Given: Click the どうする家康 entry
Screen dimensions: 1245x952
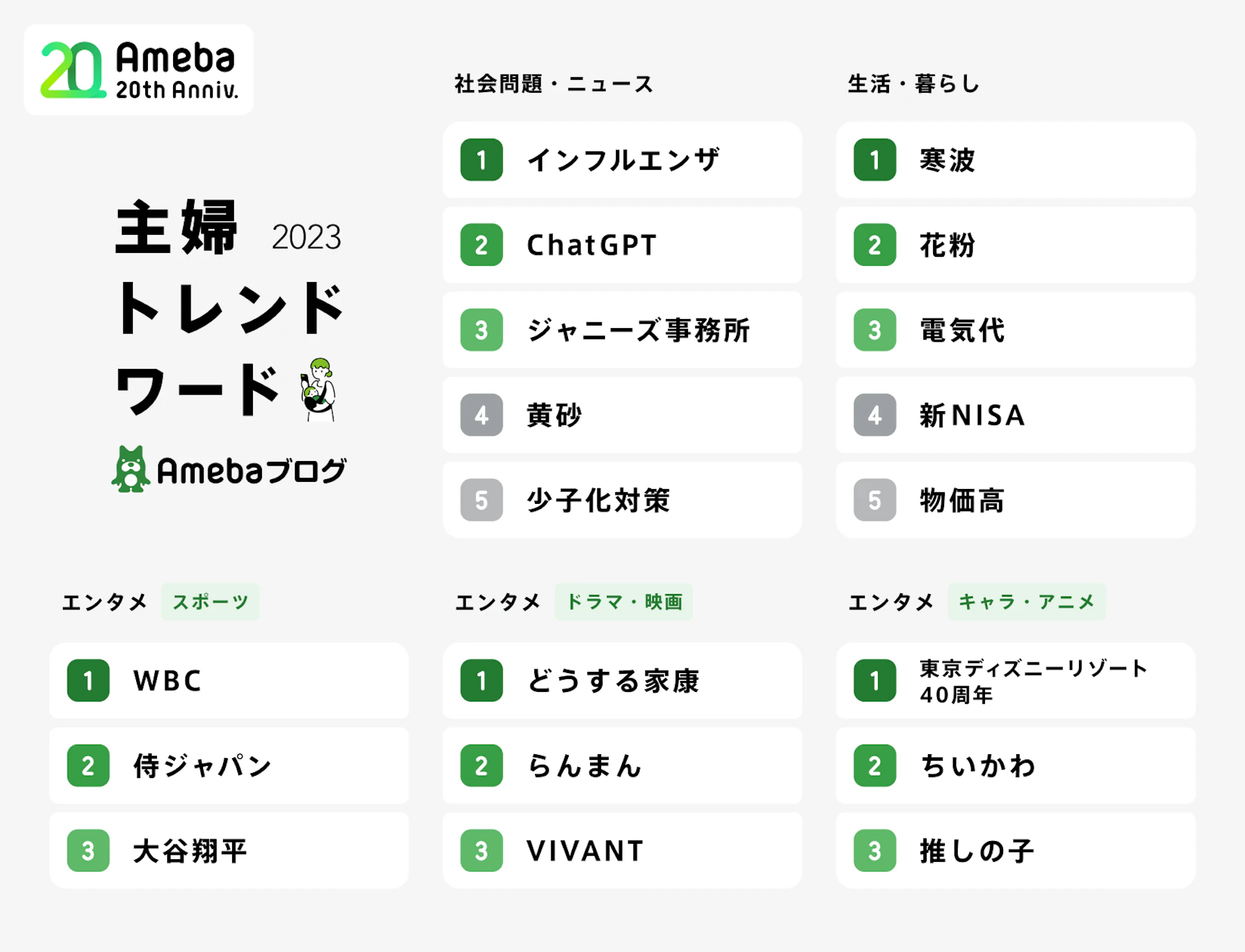Looking at the screenshot, I should coord(622,680).
